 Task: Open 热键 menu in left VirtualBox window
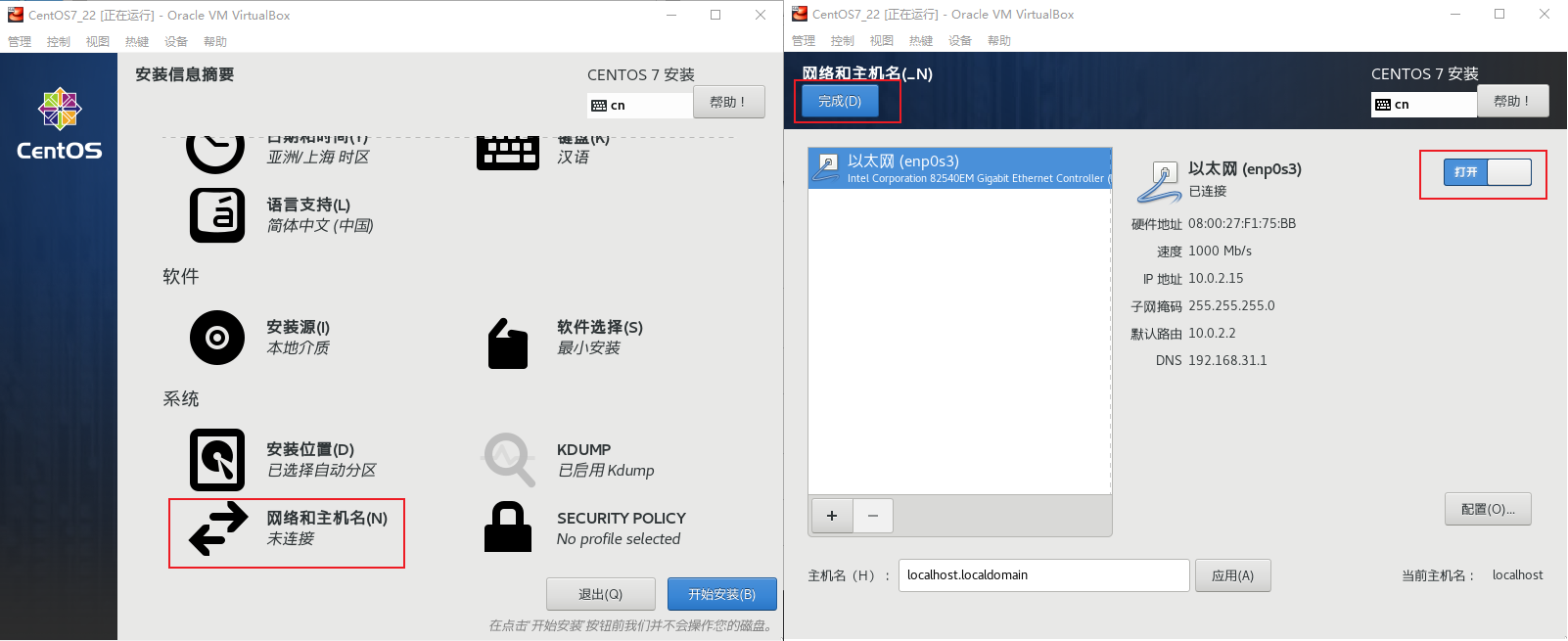click(137, 42)
